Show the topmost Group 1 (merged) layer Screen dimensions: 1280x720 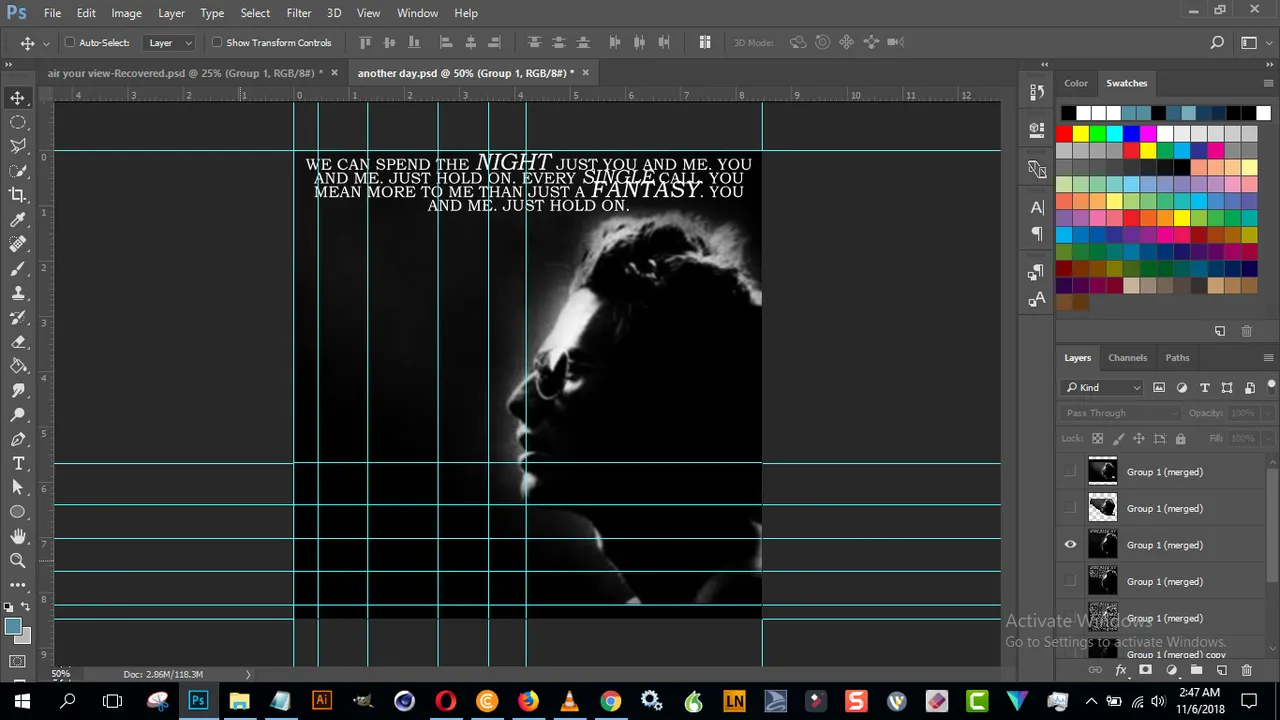[1071, 472]
